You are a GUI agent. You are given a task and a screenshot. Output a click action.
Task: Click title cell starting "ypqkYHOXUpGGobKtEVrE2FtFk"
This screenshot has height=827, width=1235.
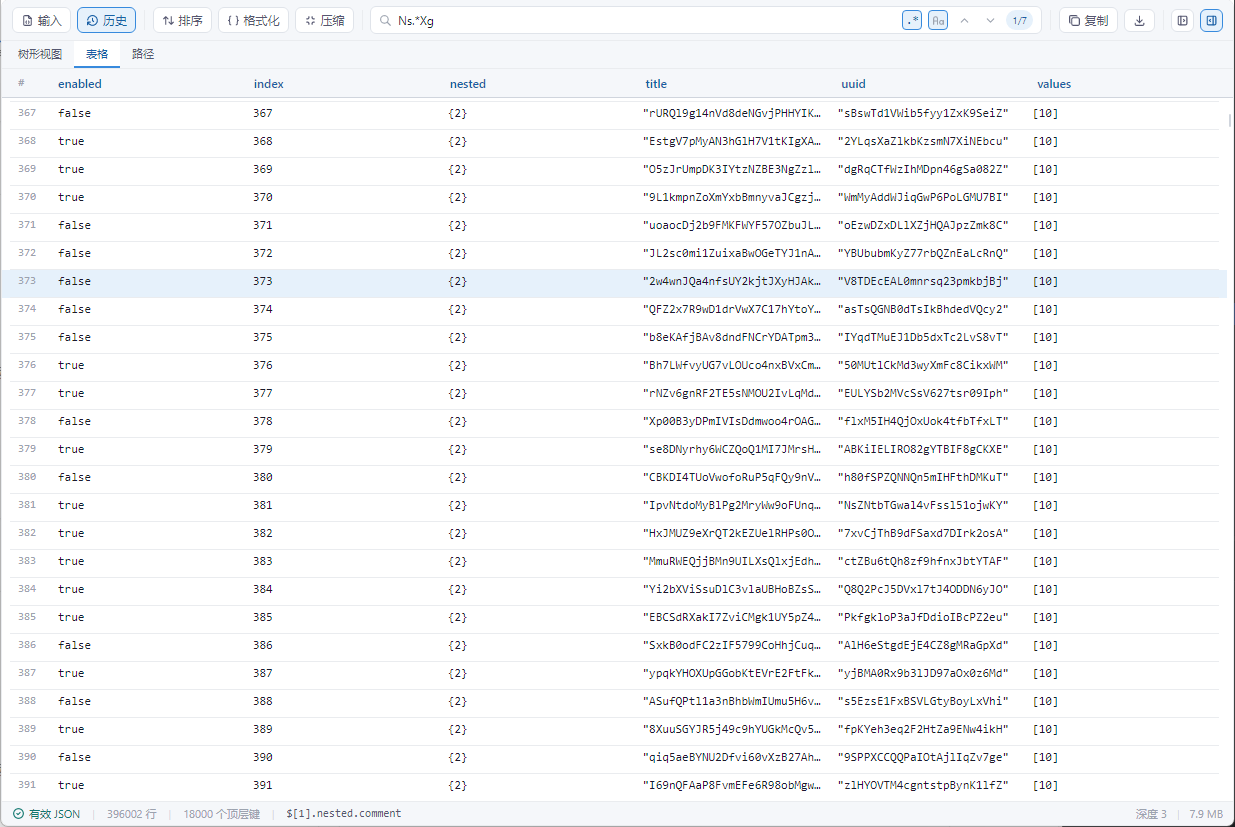(x=732, y=673)
